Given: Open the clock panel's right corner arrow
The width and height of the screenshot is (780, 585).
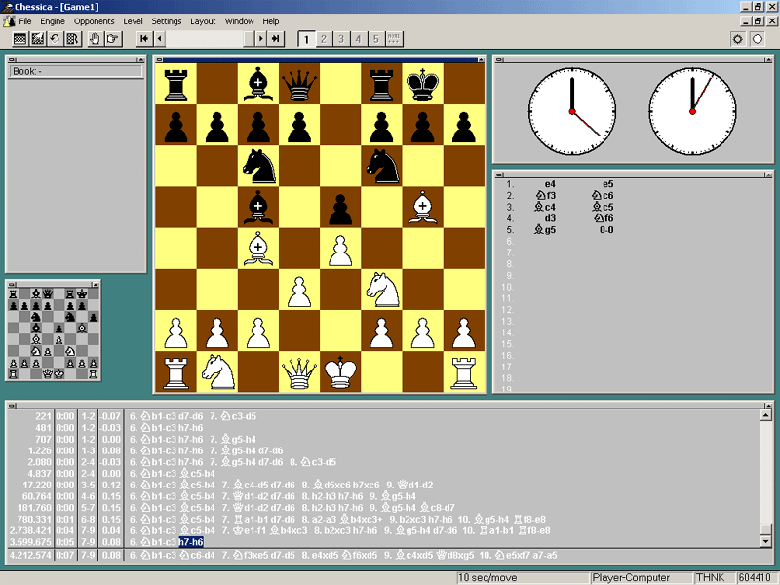Looking at the screenshot, I should coord(768,59).
